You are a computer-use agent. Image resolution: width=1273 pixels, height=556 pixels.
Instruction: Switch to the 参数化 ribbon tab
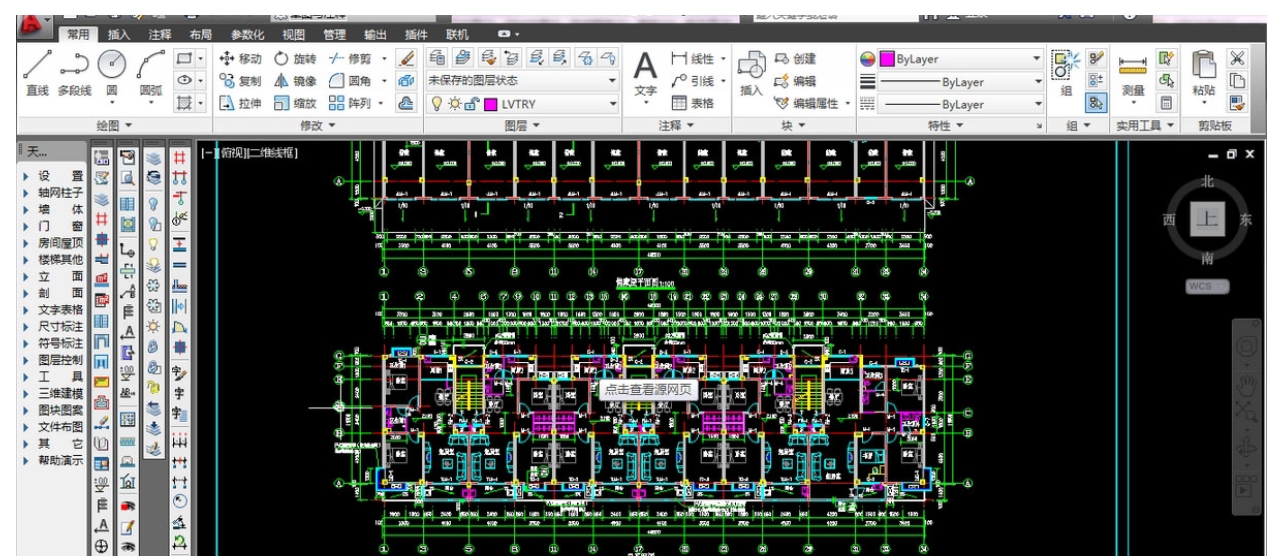point(248,35)
